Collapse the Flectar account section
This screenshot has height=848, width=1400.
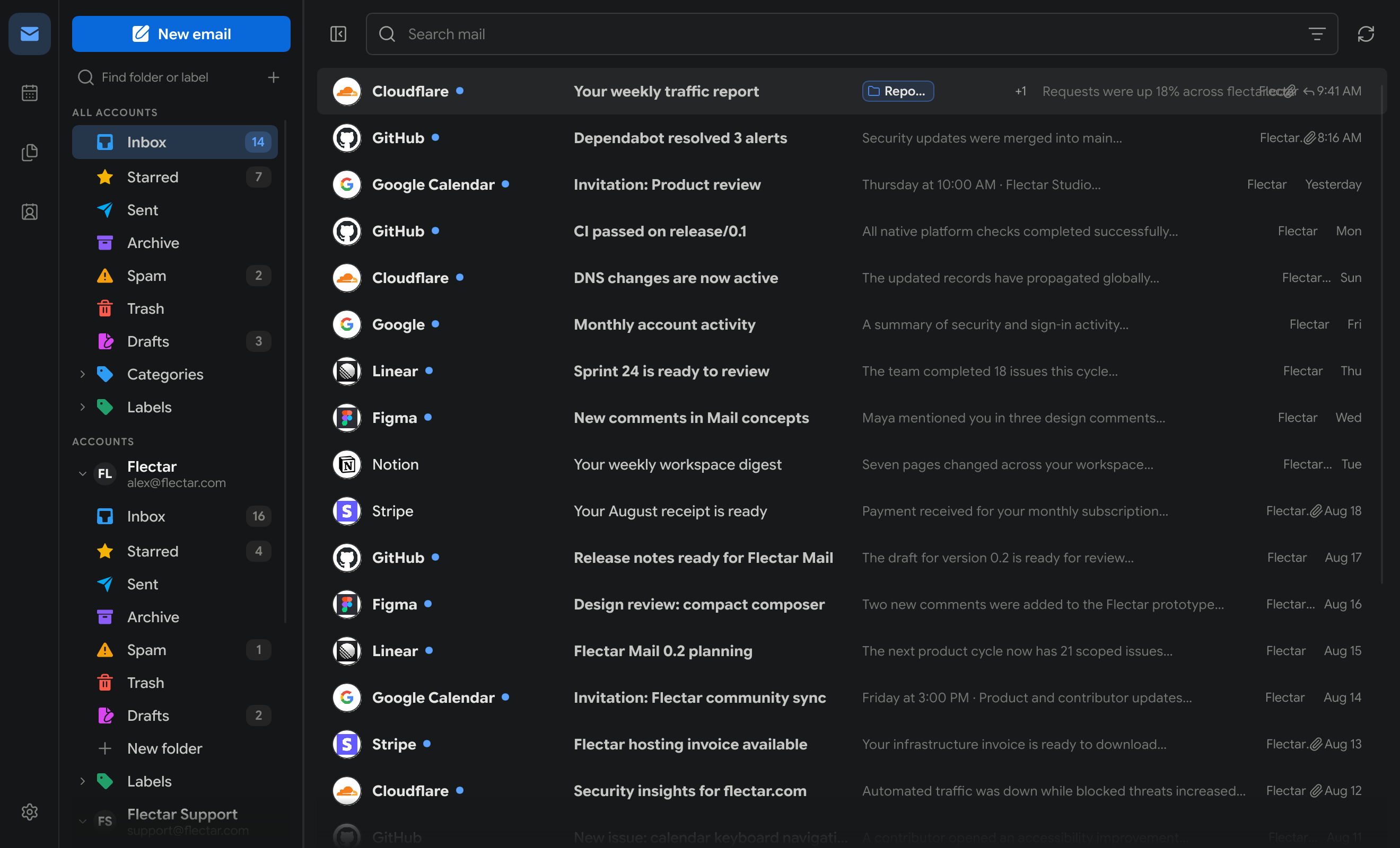82,474
